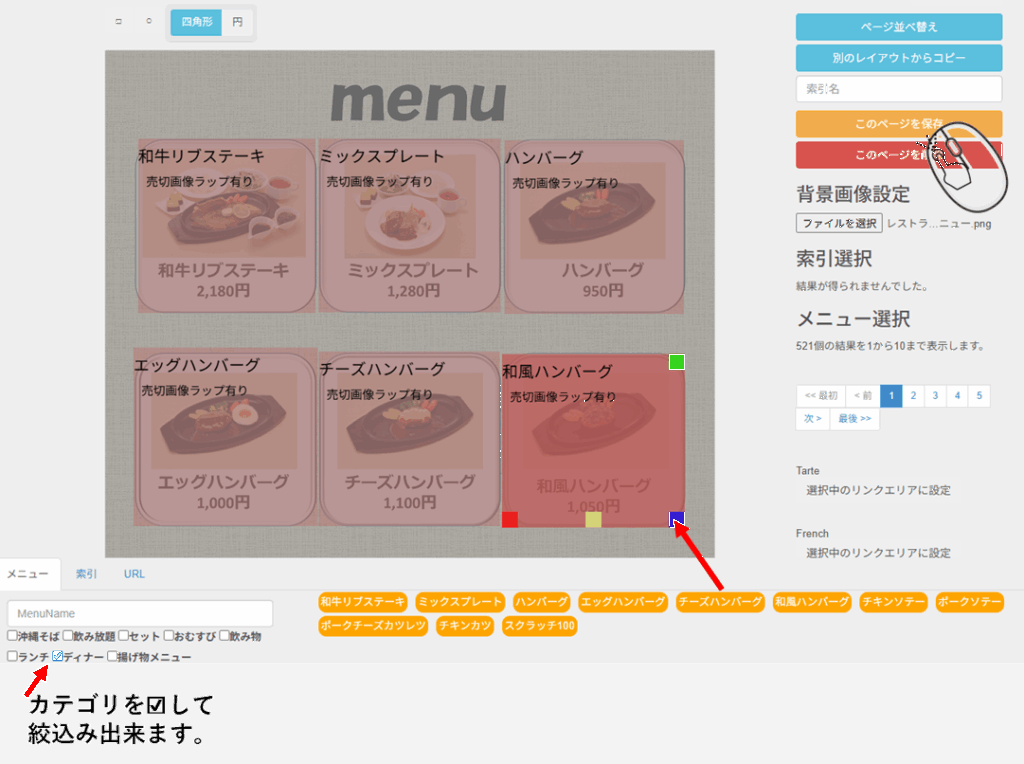Screen dimensions: 1024x764
Task: Click the small circle shape icon
Action: pos(149,21)
